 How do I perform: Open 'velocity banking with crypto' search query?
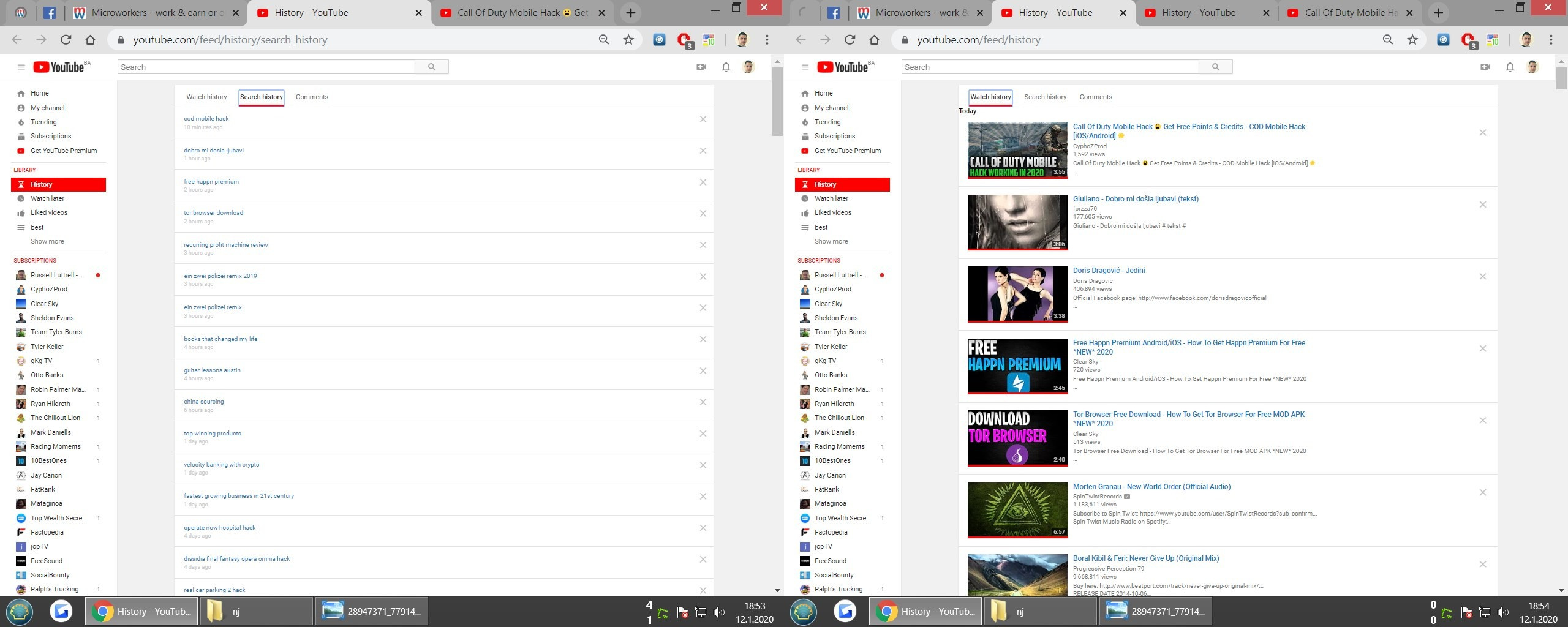click(x=222, y=465)
